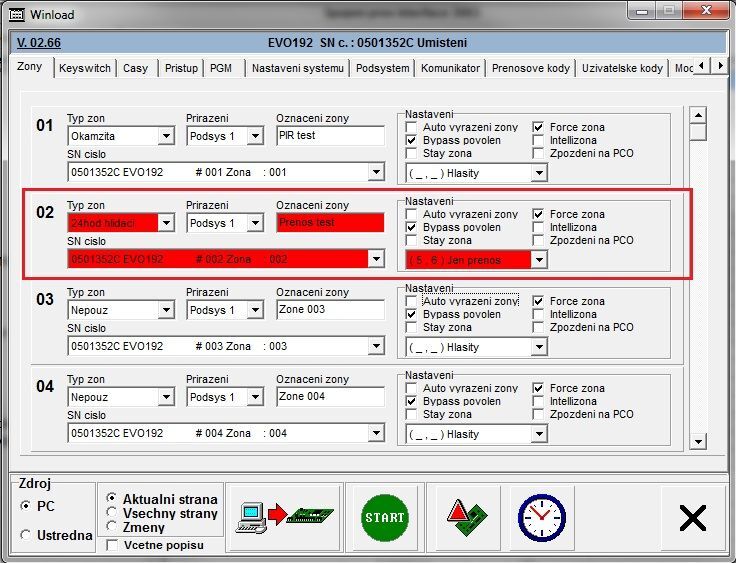Open Typ zon dropdown for zone 01
Viewport: 736px width, 563px height.
(166, 137)
